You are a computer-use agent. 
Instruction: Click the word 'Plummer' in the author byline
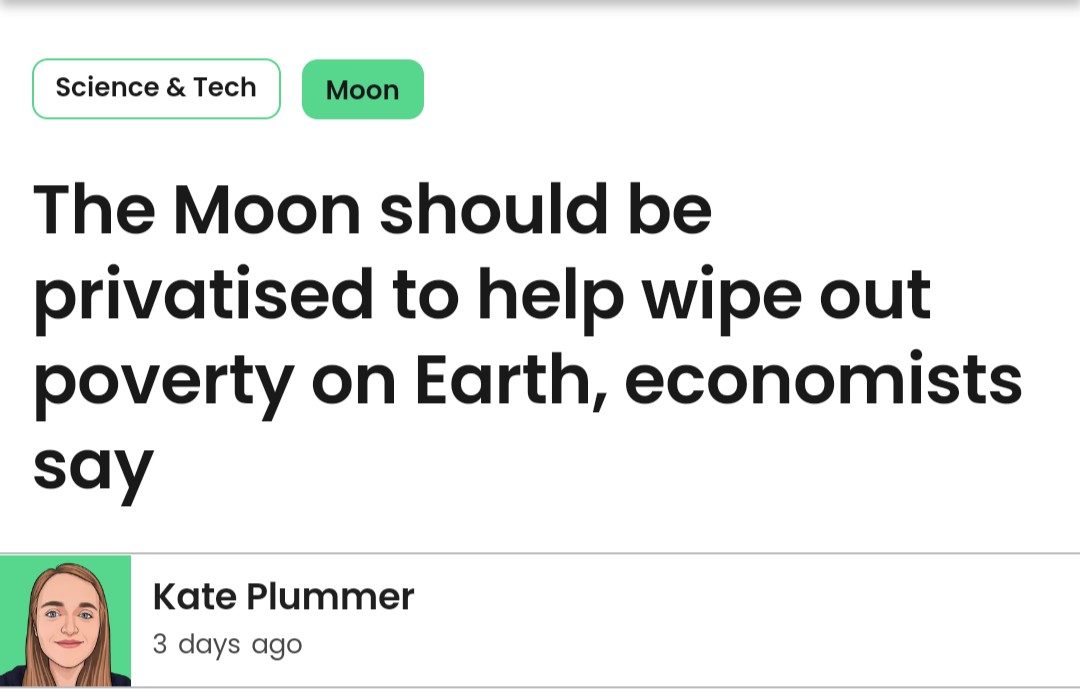[x=330, y=597]
